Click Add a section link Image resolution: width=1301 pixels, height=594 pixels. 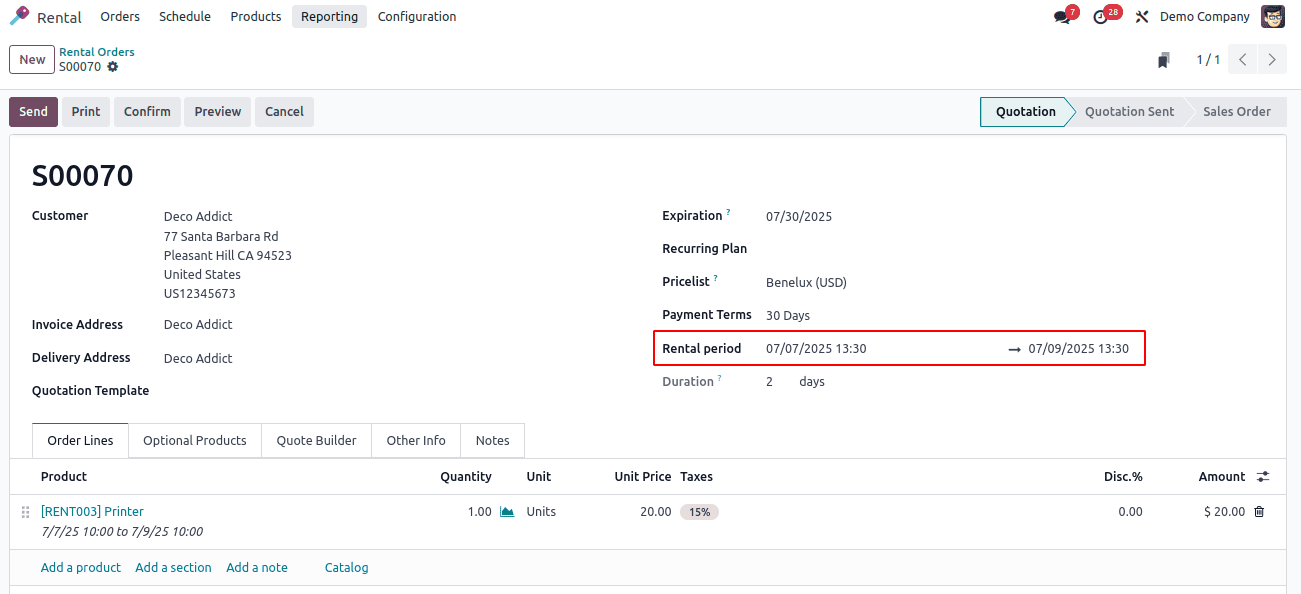click(173, 568)
